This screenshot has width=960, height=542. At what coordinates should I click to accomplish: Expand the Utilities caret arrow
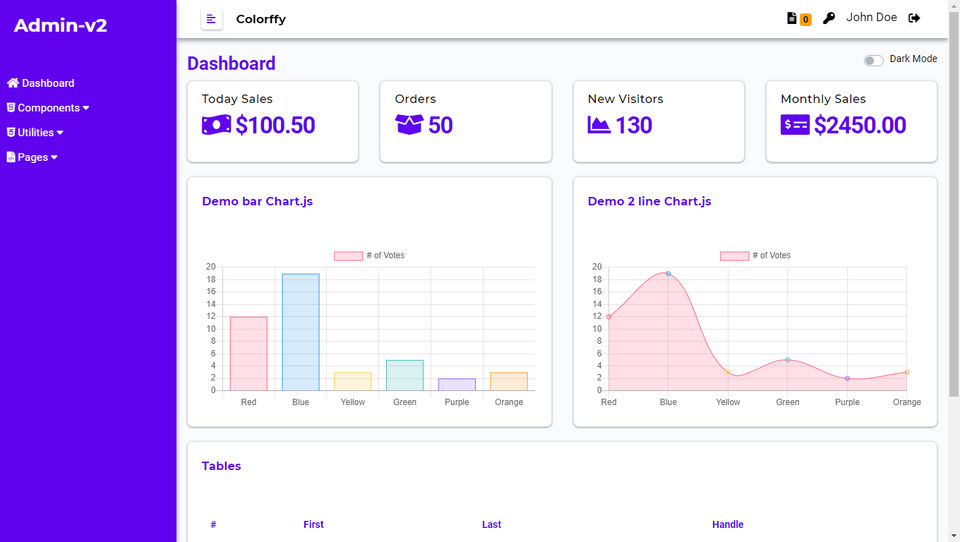pyautogui.click(x=60, y=132)
